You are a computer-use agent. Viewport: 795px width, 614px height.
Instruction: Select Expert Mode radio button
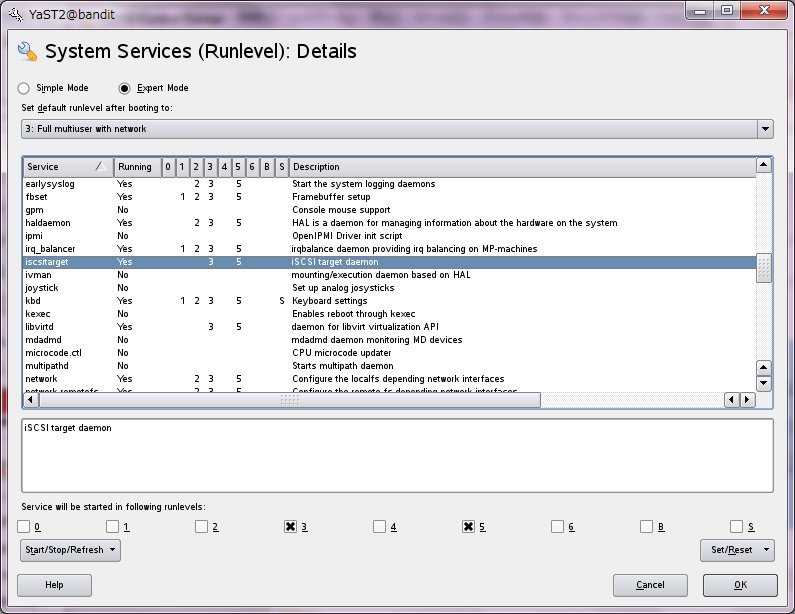tap(124, 88)
